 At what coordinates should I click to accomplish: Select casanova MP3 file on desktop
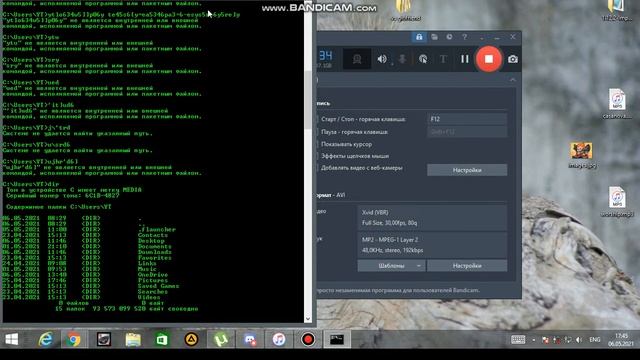(x=617, y=104)
